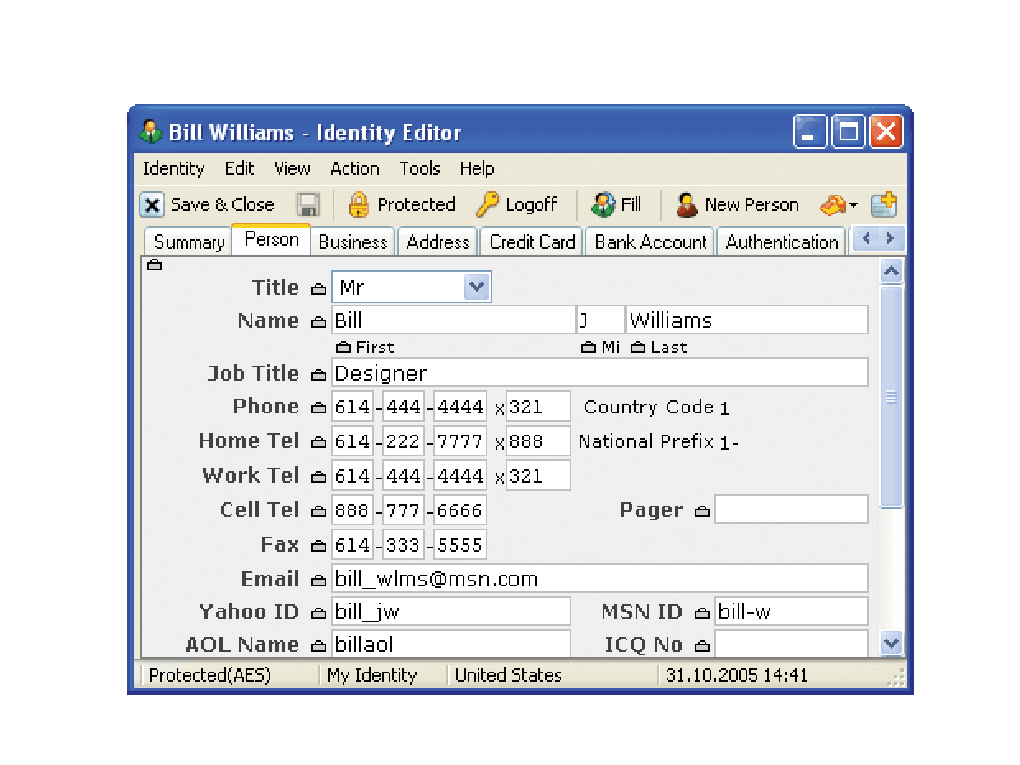Click the Last name field containing Williams

pos(747,320)
